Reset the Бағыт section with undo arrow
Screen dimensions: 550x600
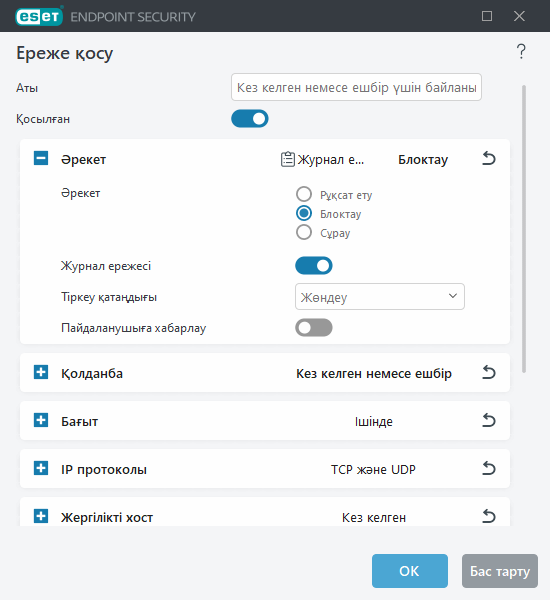[x=488, y=421]
